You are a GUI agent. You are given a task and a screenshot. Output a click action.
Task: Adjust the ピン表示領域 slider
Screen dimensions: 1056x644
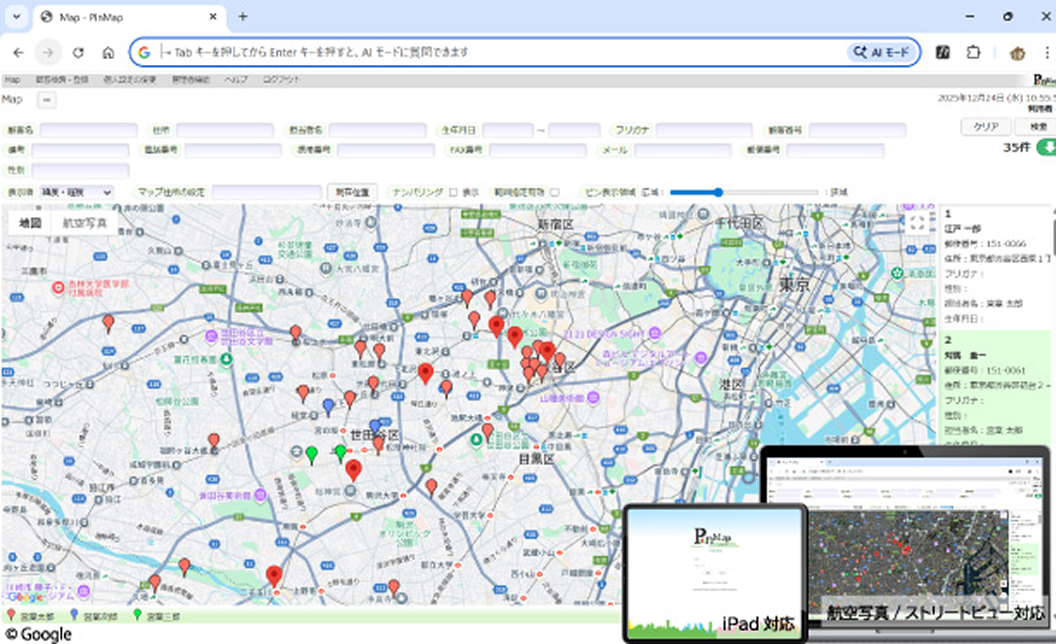pyautogui.click(x=716, y=192)
